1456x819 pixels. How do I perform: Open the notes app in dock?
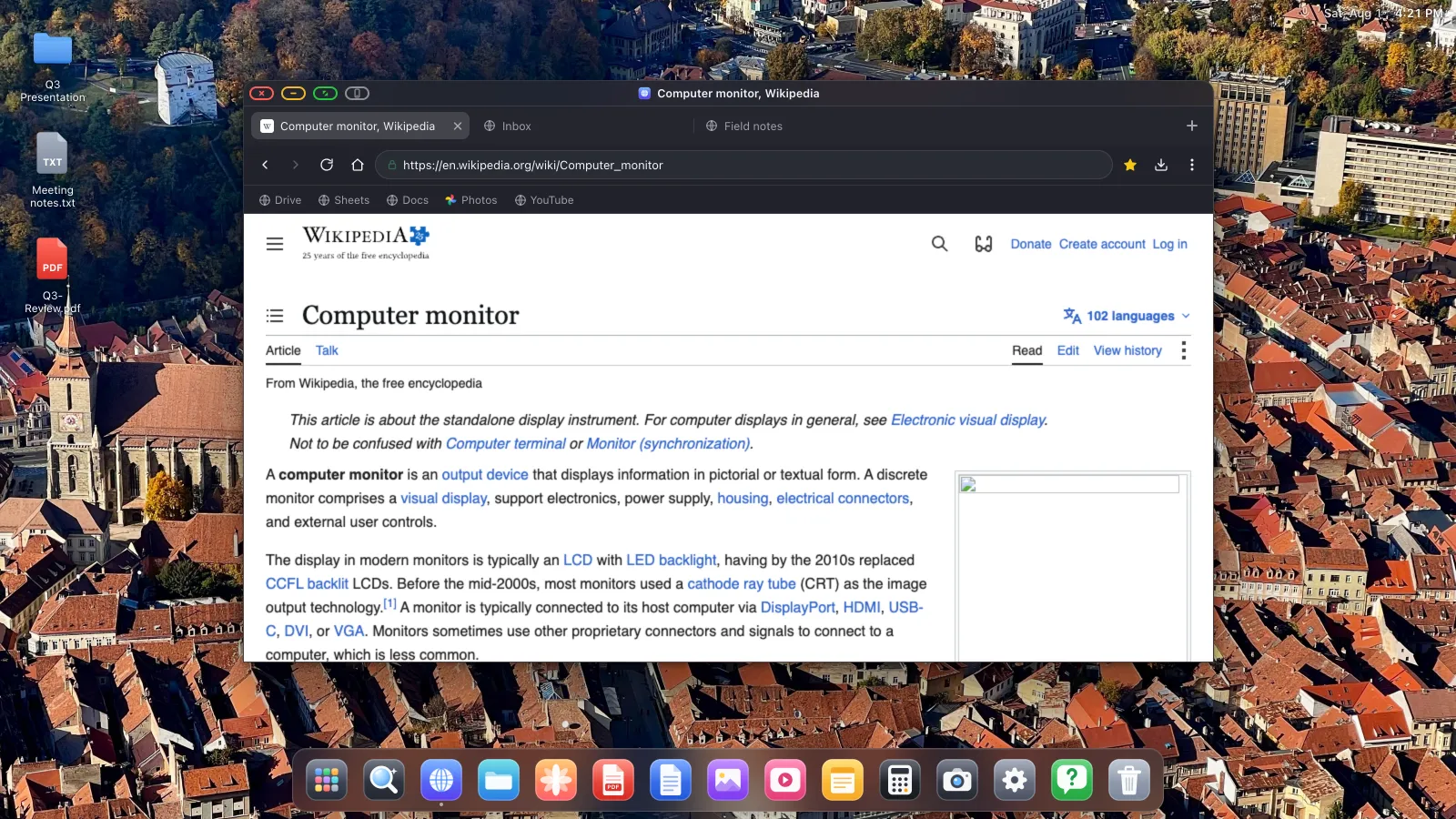[x=843, y=780]
